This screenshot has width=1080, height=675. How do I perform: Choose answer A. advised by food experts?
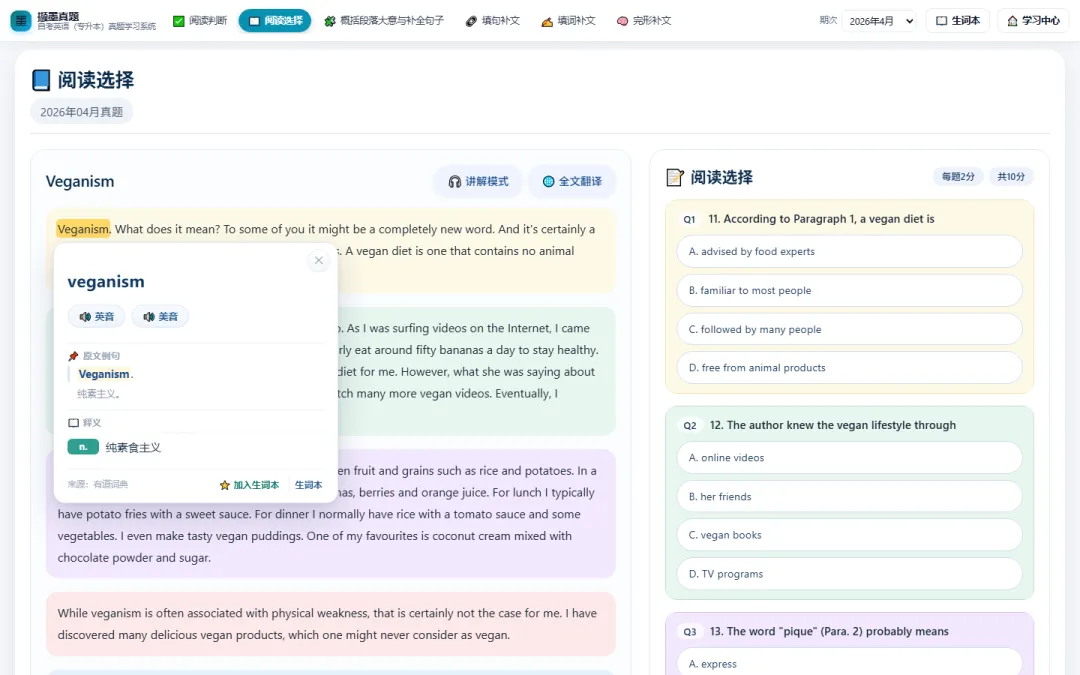tap(849, 251)
